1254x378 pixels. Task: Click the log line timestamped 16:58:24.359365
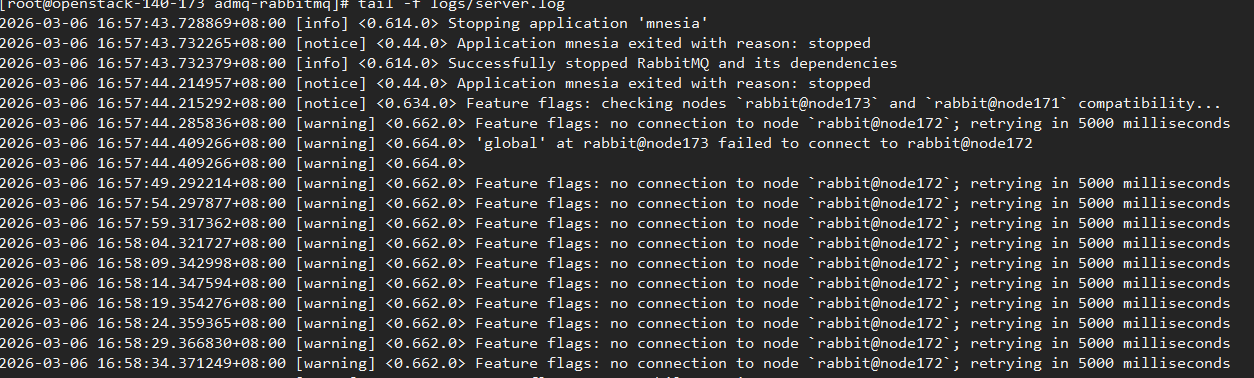(x=615, y=323)
